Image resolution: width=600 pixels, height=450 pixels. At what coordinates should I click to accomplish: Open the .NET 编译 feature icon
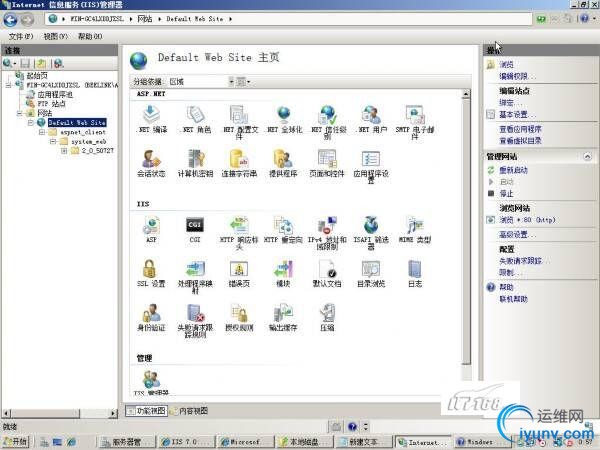(152, 119)
